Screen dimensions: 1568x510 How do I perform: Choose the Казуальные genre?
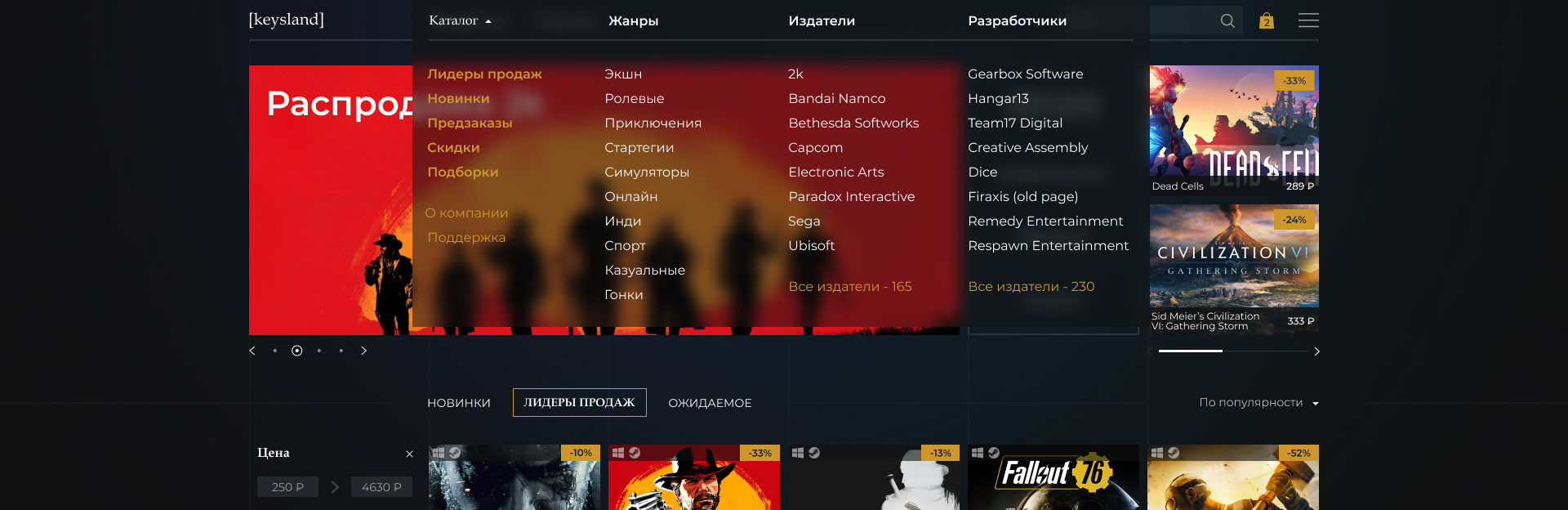644,270
